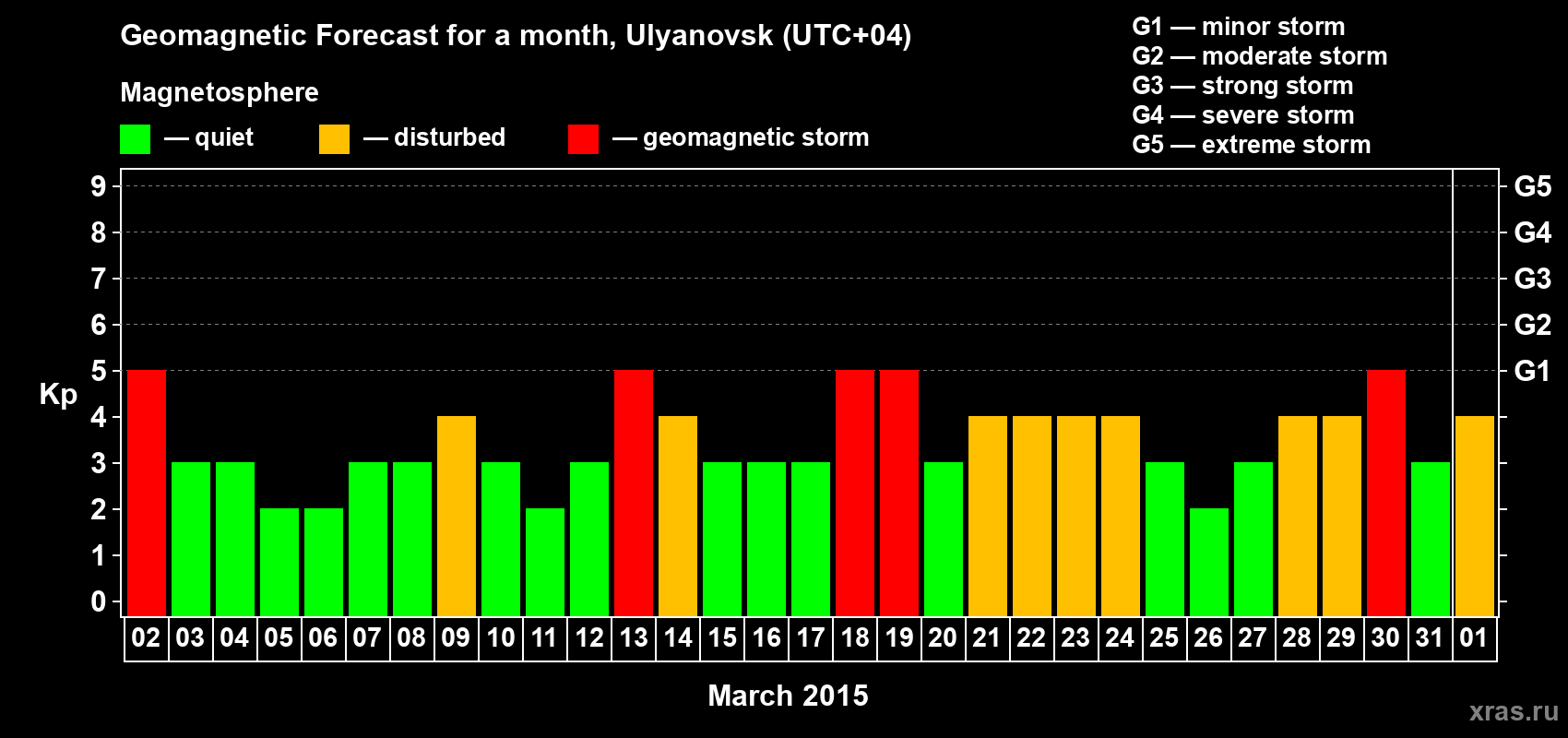The height and width of the screenshot is (738, 1568).
Task: Click 'G3 — strong storm' legend text
Action: 1243,86
